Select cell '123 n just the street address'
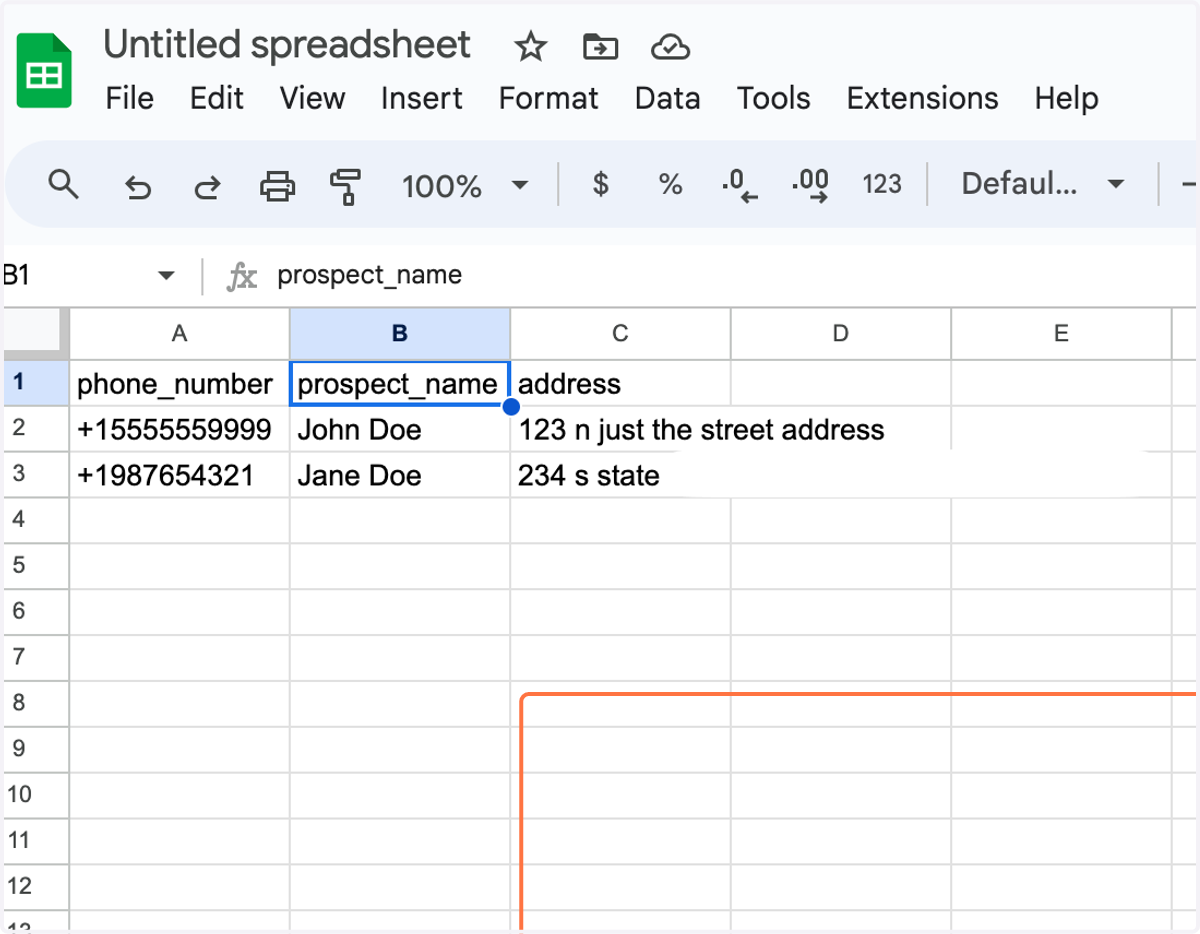This screenshot has height=934, width=1200. [620, 429]
